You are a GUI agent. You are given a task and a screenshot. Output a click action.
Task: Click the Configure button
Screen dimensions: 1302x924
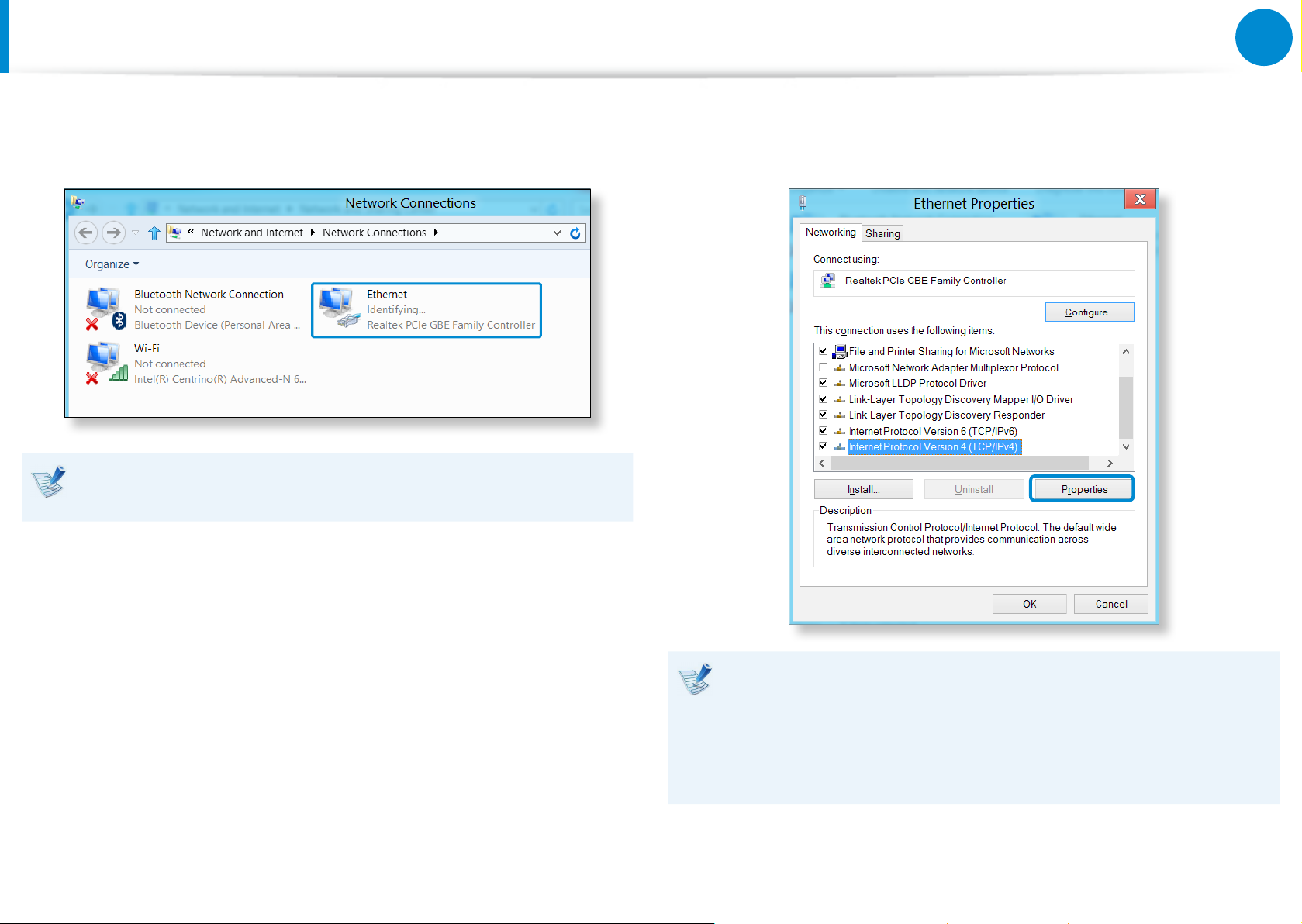[x=1089, y=312]
